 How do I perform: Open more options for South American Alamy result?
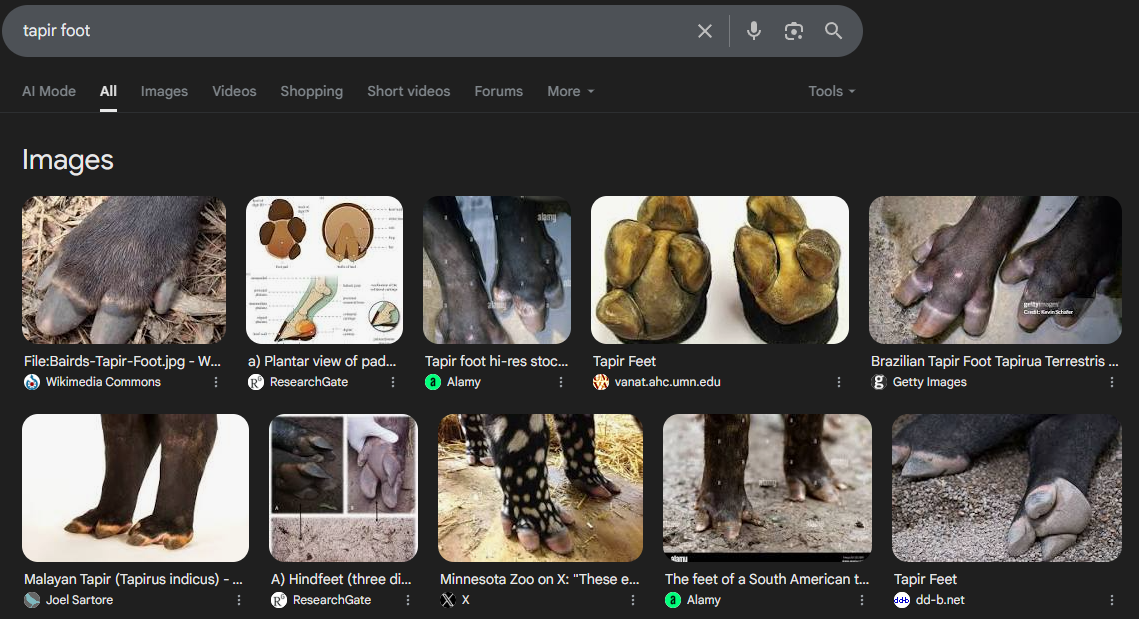(862, 599)
